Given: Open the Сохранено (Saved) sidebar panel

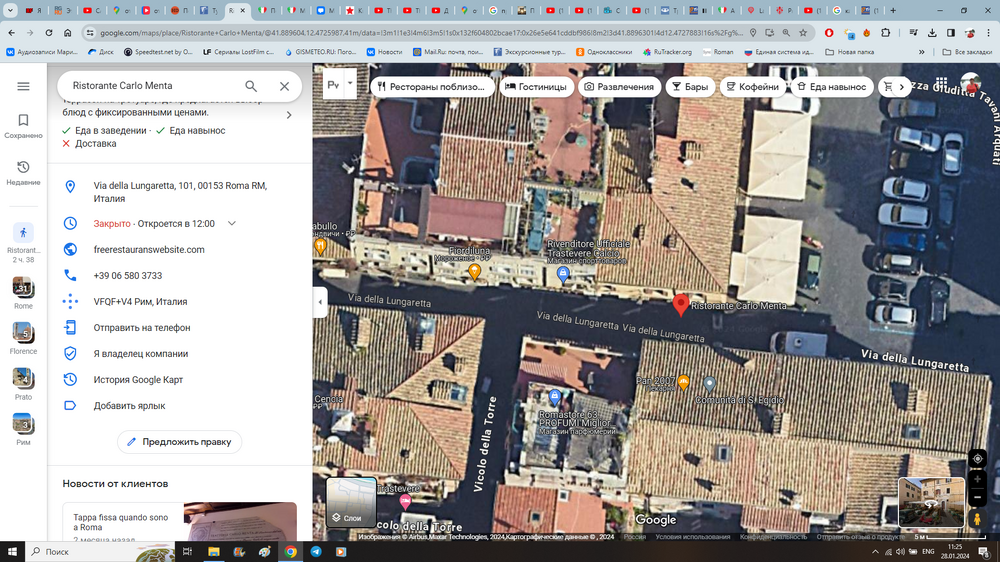Looking at the screenshot, I should pyautogui.click(x=23, y=126).
